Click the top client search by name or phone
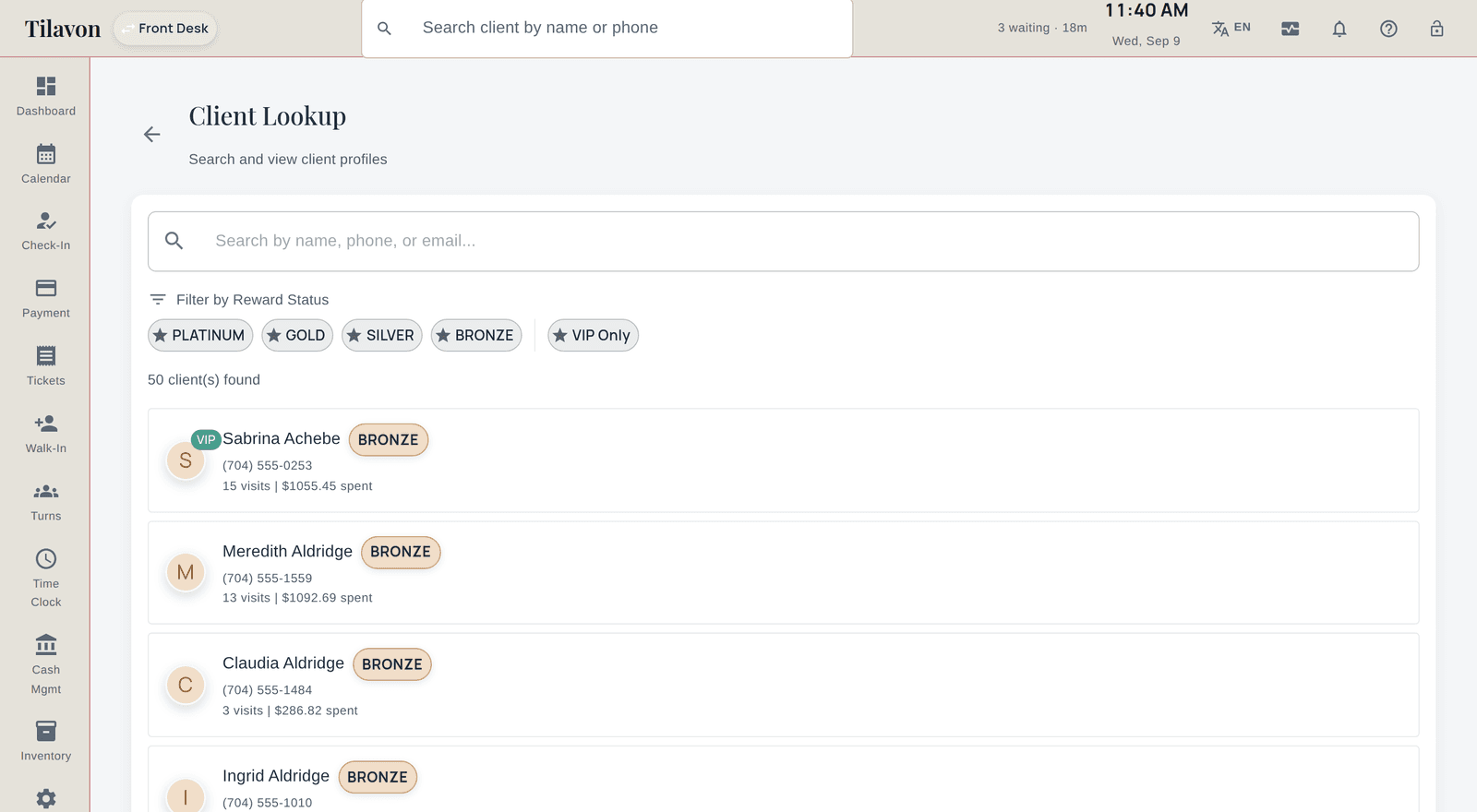This screenshot has width=1477, height=812. (606, 29)
